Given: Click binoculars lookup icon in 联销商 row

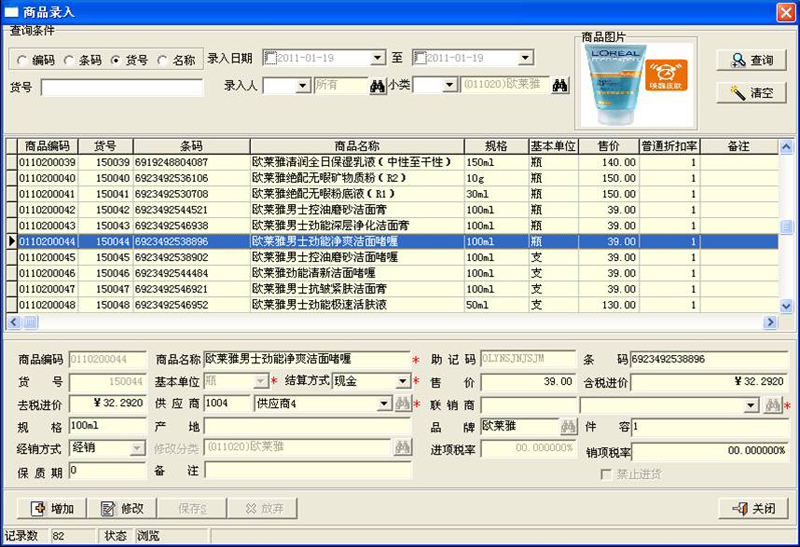Looking at the screenshot, I should (772, 406).
